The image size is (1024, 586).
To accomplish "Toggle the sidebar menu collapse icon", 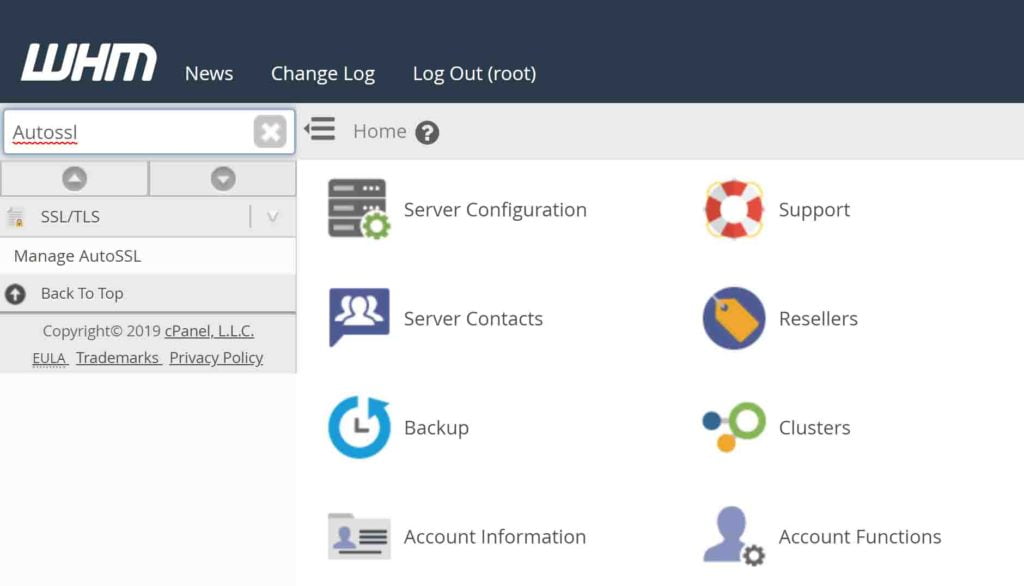I will 320,129.
